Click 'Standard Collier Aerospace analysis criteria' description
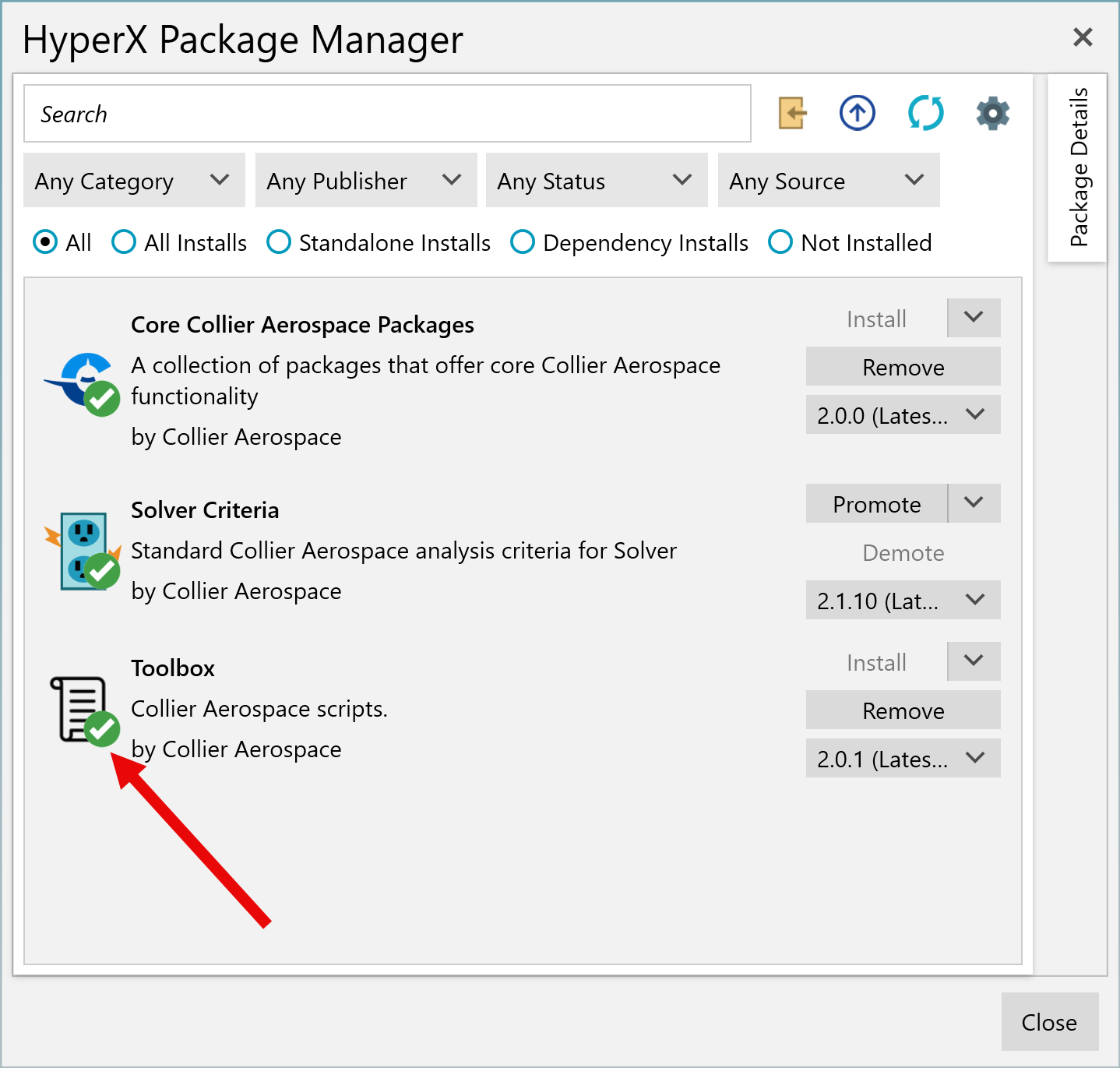This screenshot has width=1120, height=1068. point(403,550)
